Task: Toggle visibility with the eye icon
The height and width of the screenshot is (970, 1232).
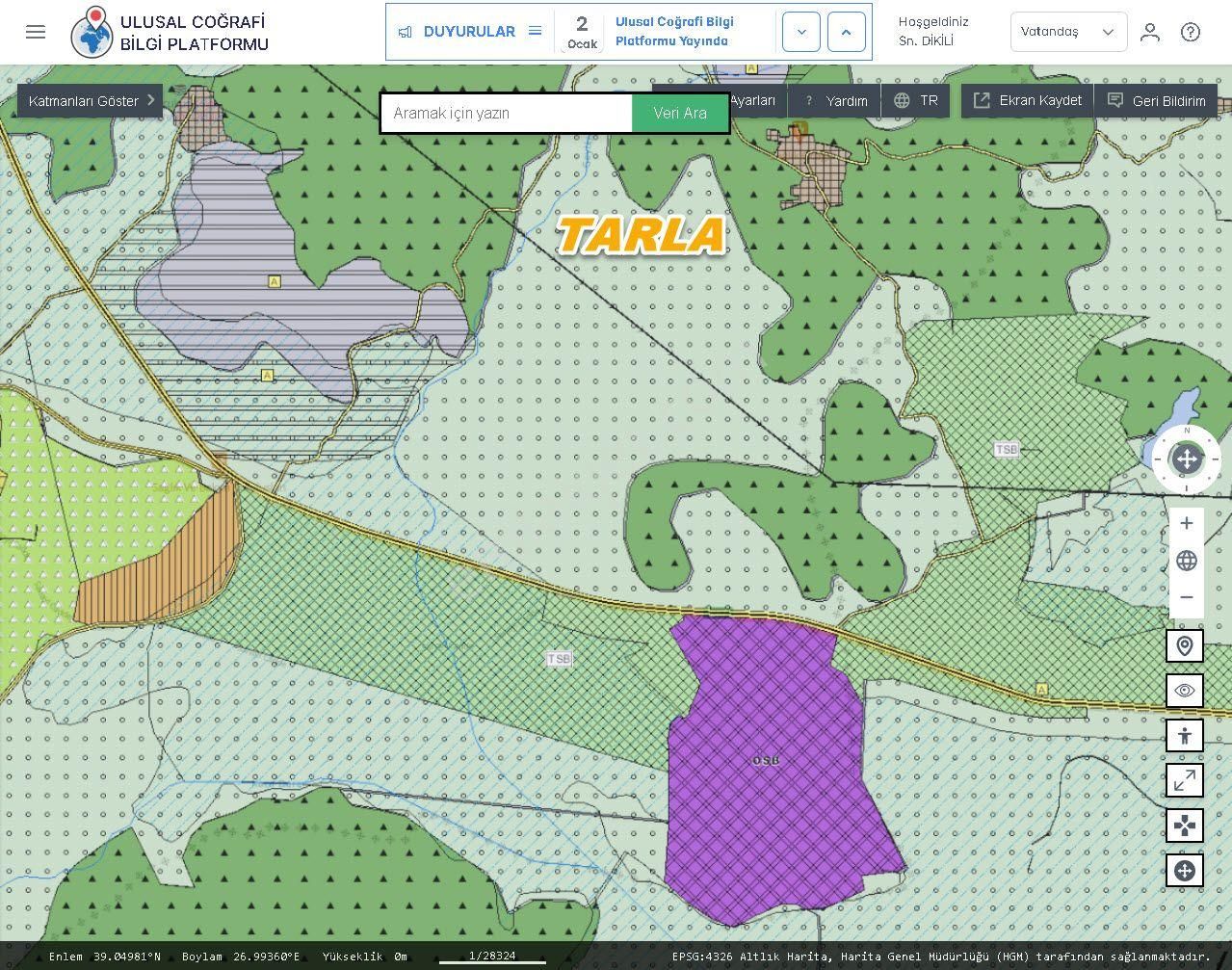Action: point(1185,691)
